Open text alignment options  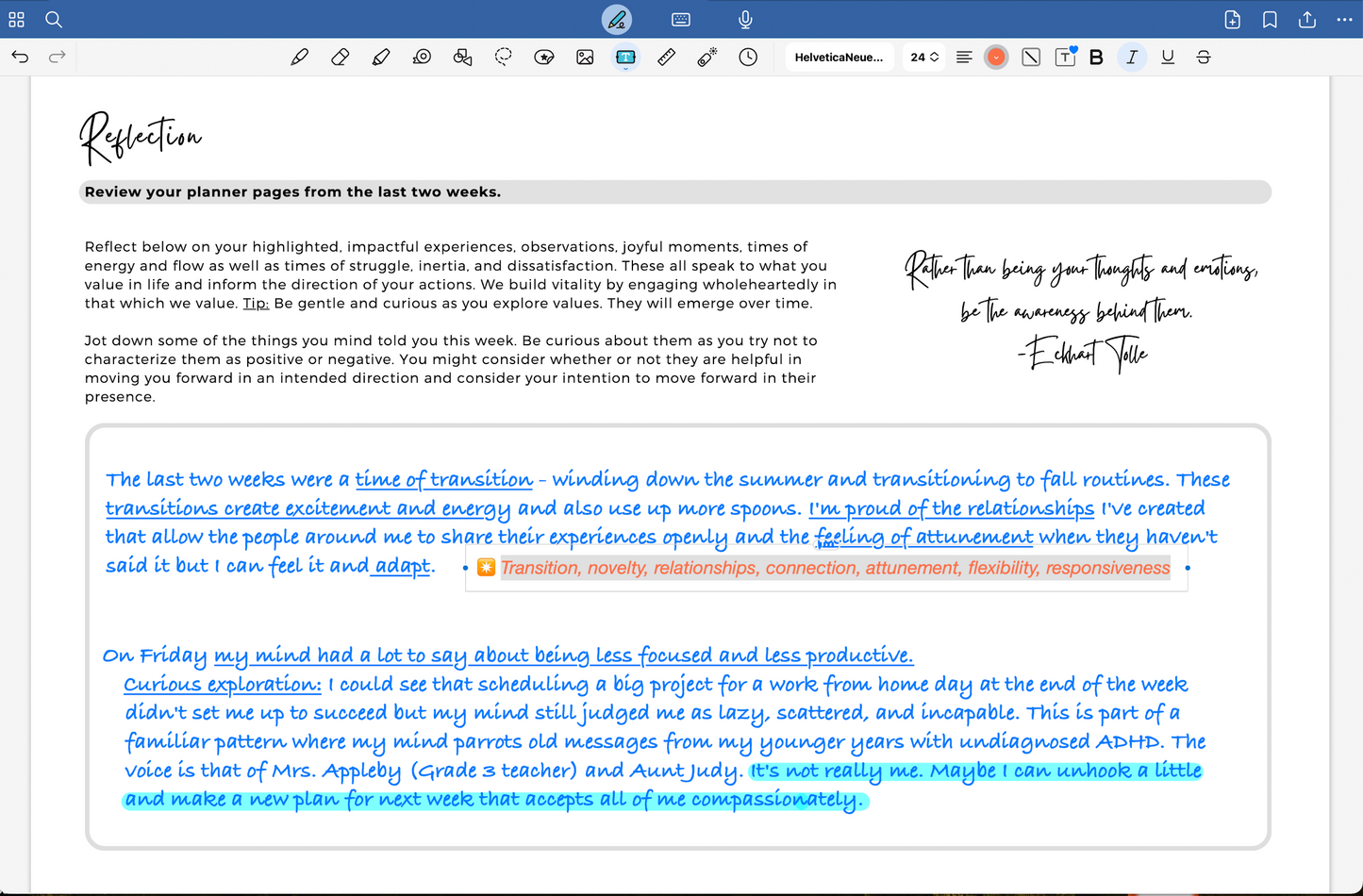(964, 58)
